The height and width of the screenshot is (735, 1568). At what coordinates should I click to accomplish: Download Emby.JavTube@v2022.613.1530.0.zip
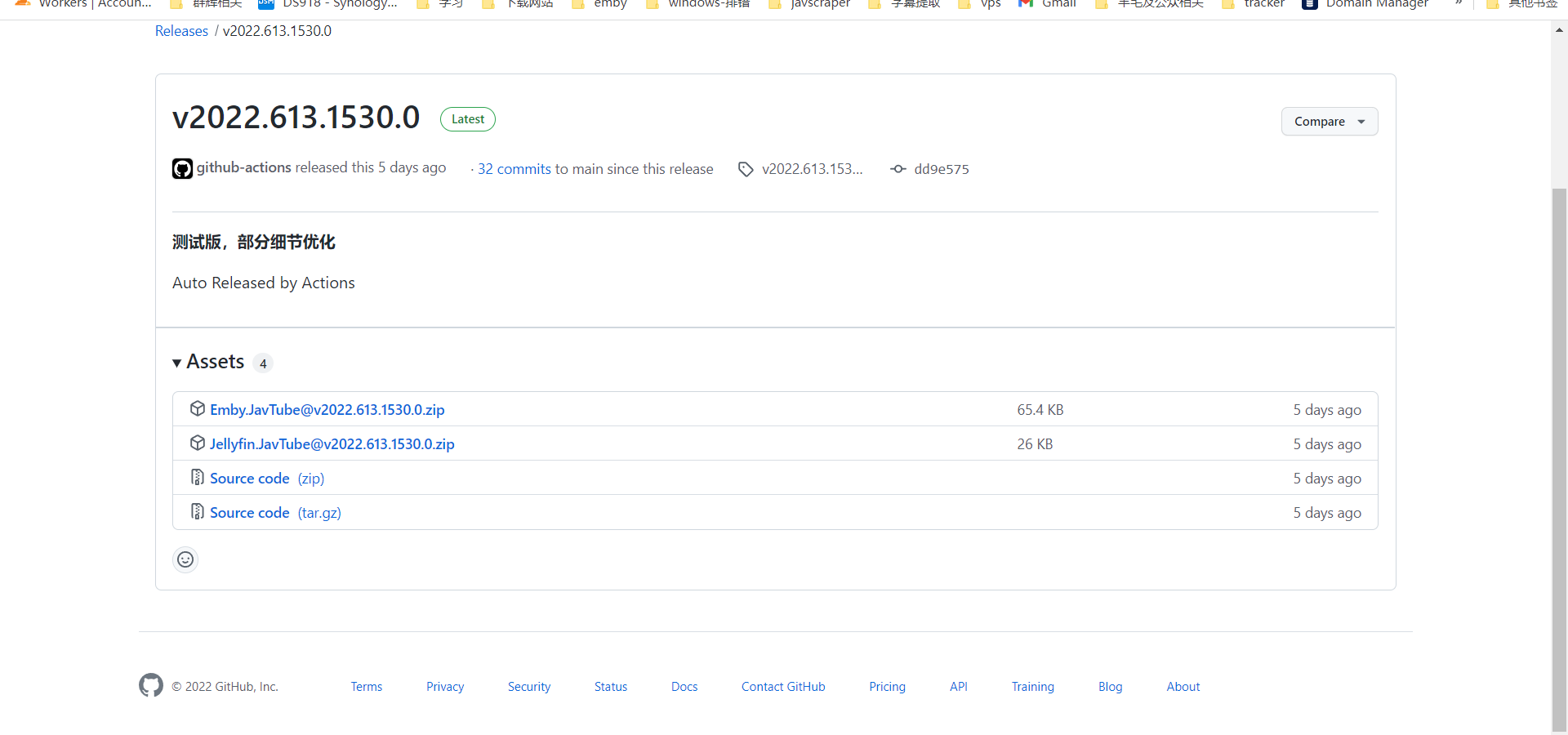point(327,410)
